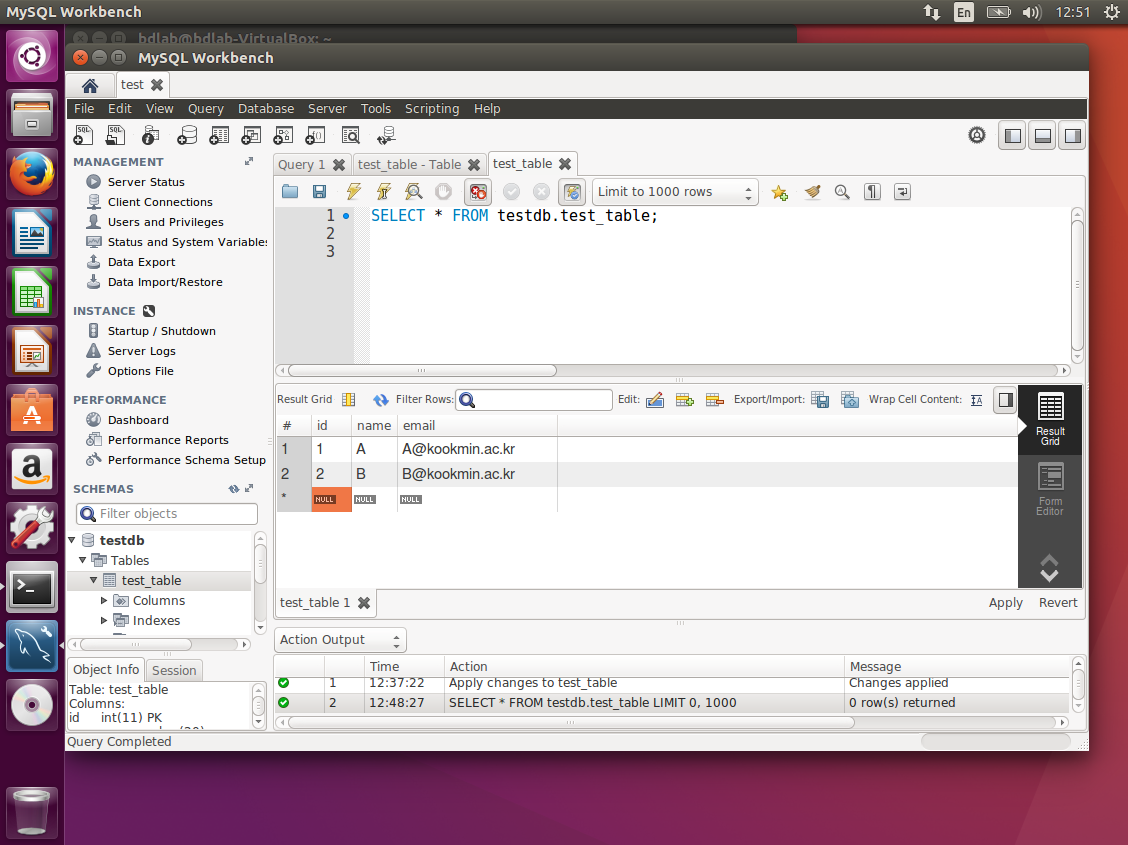Toggle result side panel button
This screenshot has width=1128, height=845.
[x=1006, y=400]
